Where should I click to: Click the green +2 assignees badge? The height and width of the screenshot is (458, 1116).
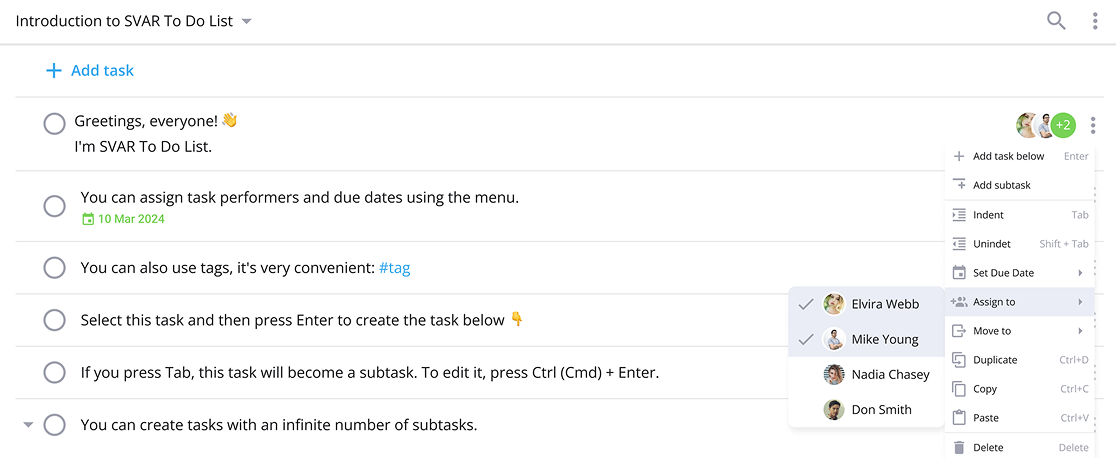click(x=1063, y=125)
